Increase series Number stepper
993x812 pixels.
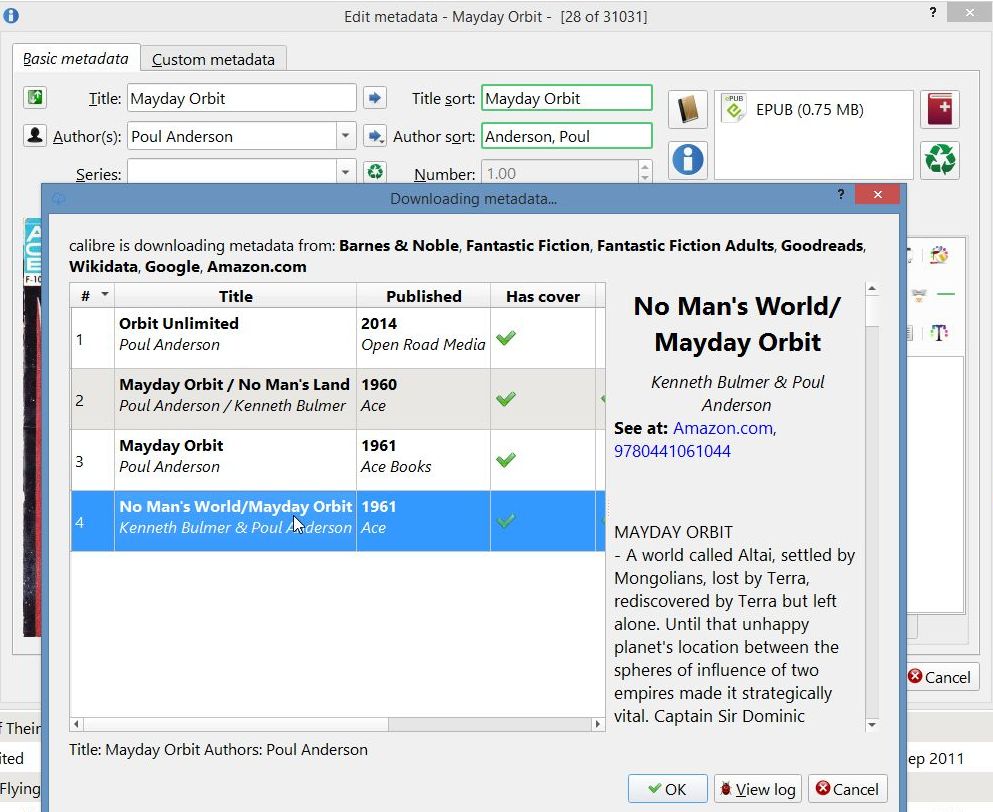click(645, 167)
